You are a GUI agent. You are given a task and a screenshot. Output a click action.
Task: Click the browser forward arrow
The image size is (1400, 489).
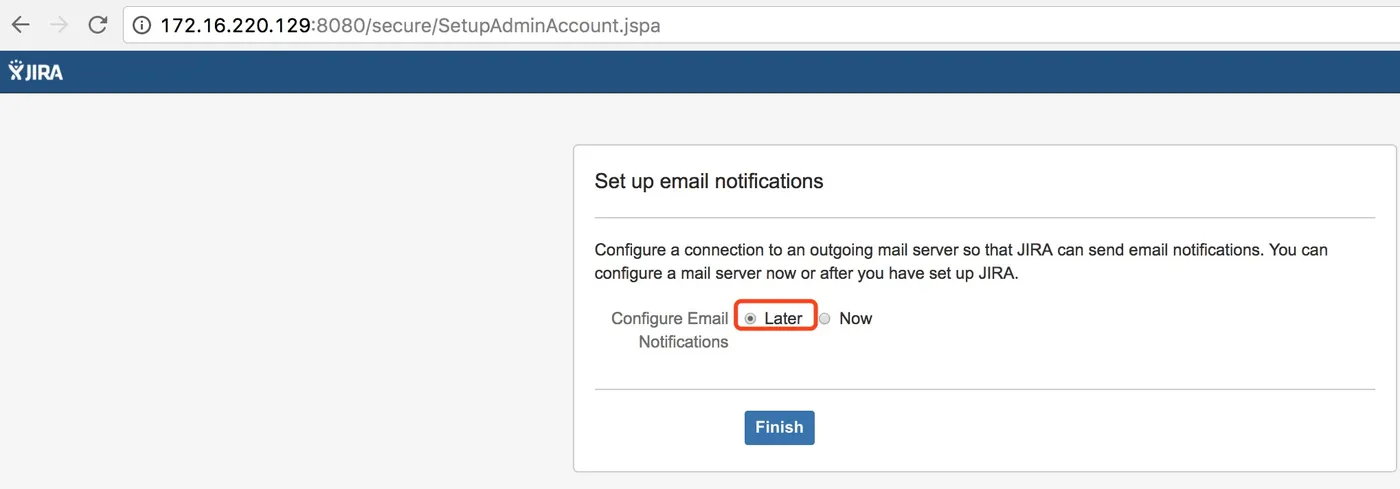(x=59, y=25)
